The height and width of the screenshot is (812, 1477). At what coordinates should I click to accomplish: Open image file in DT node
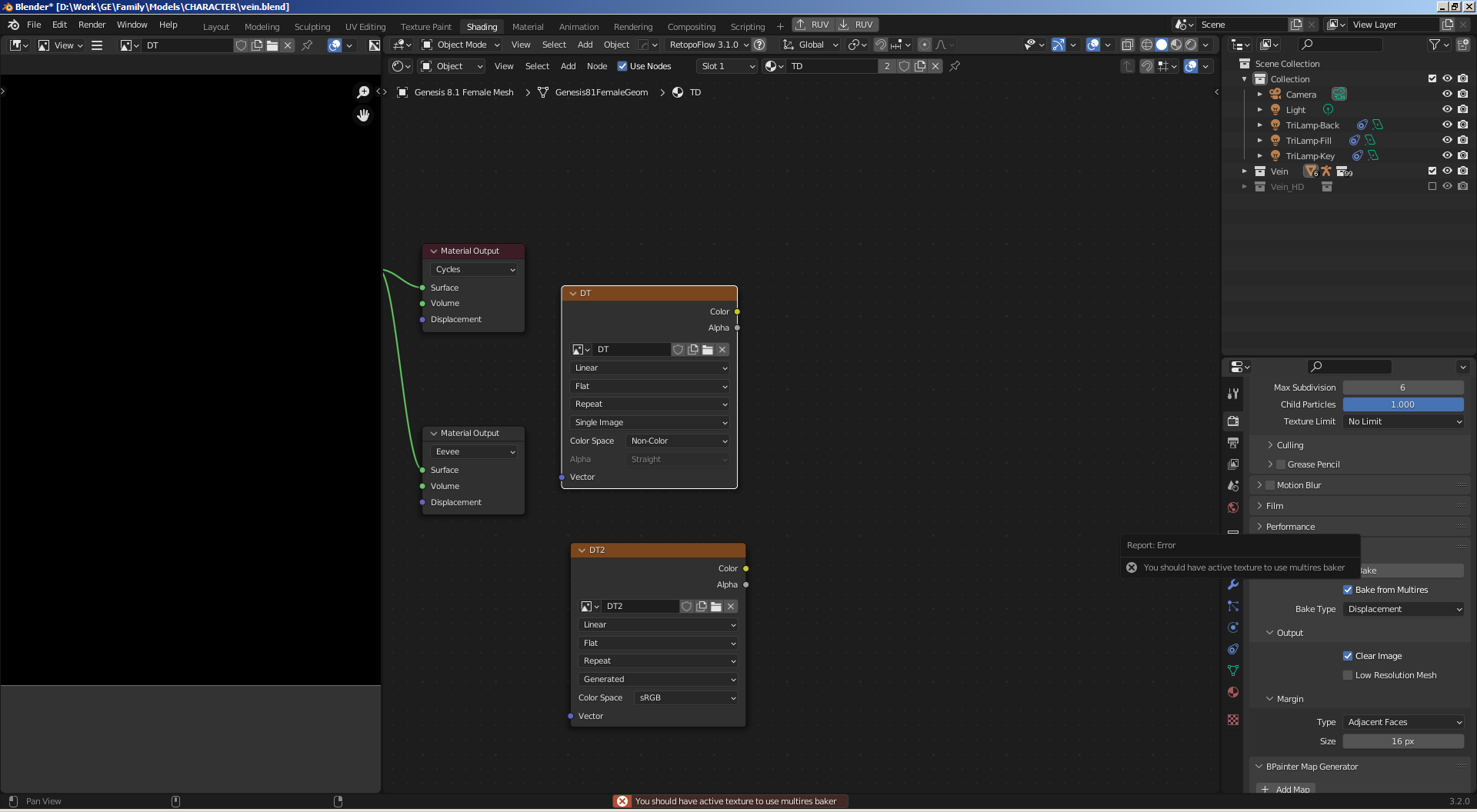click(708, 350)
